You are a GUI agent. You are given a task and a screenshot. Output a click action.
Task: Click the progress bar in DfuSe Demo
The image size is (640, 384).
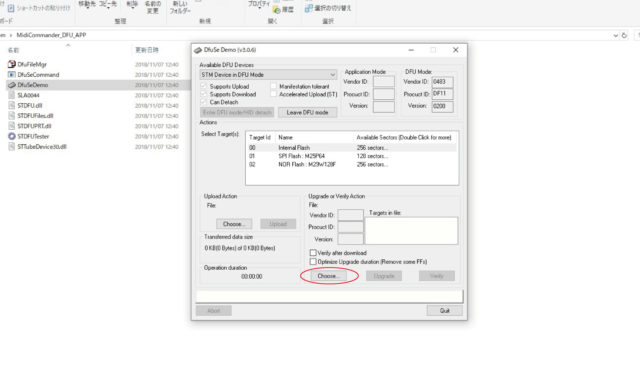pos(329,296)
